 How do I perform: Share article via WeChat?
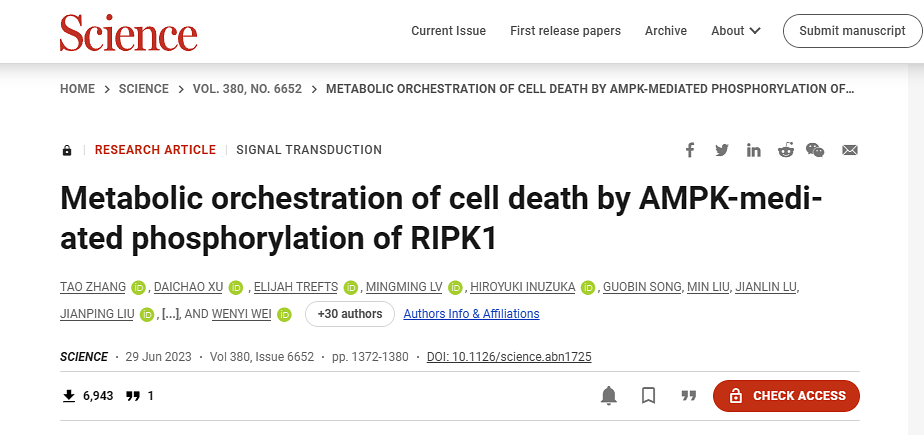[816, 150]
